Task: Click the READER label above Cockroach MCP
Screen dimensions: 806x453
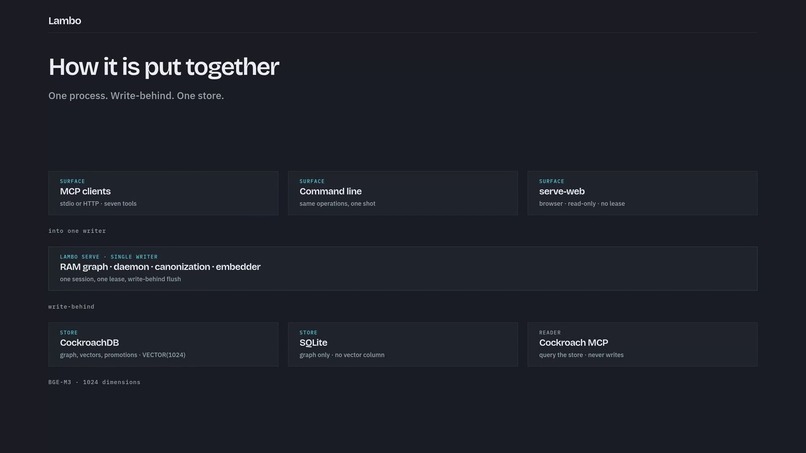Action: pyautogui.click(x=550, y=333)
